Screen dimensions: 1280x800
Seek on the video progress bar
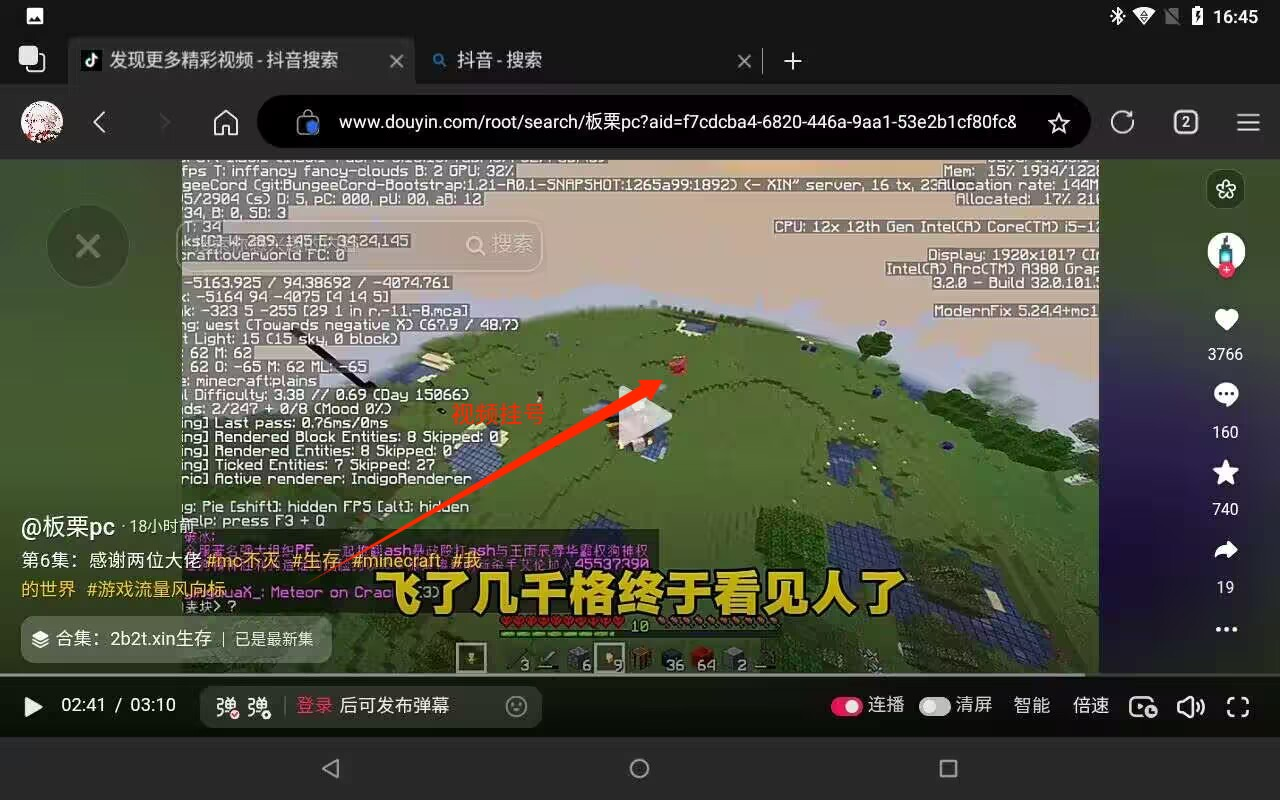click(640, 675)
